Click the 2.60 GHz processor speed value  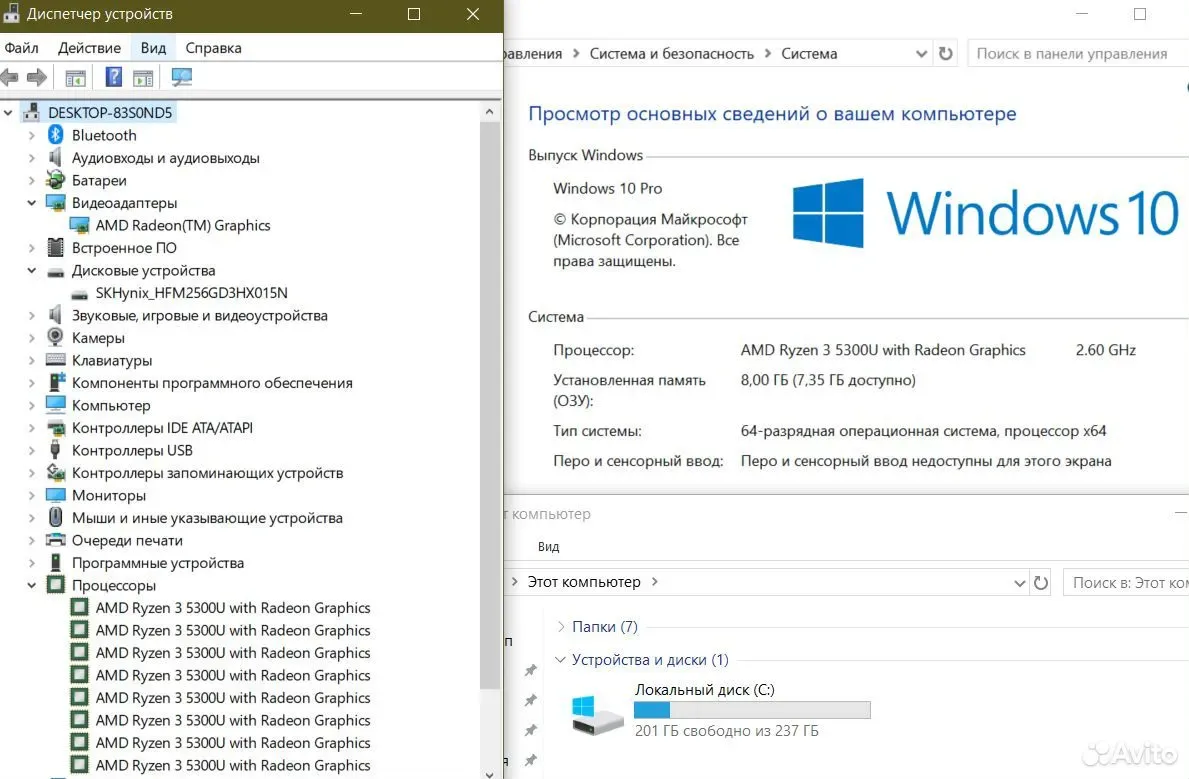(x=1106, y=350)
